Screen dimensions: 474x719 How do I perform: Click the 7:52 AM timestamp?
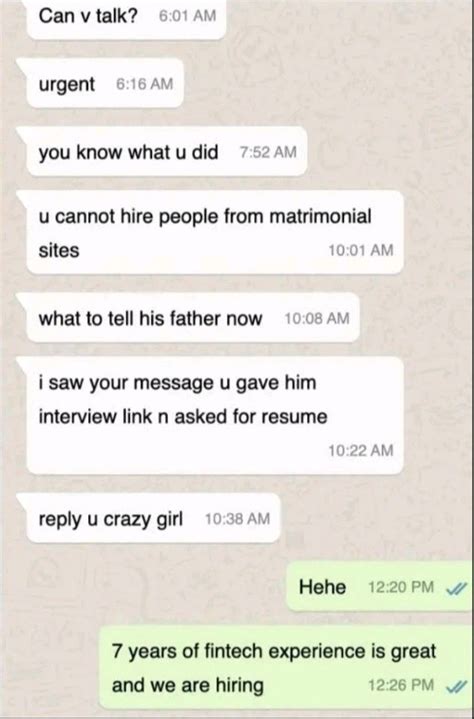(268, 152)
